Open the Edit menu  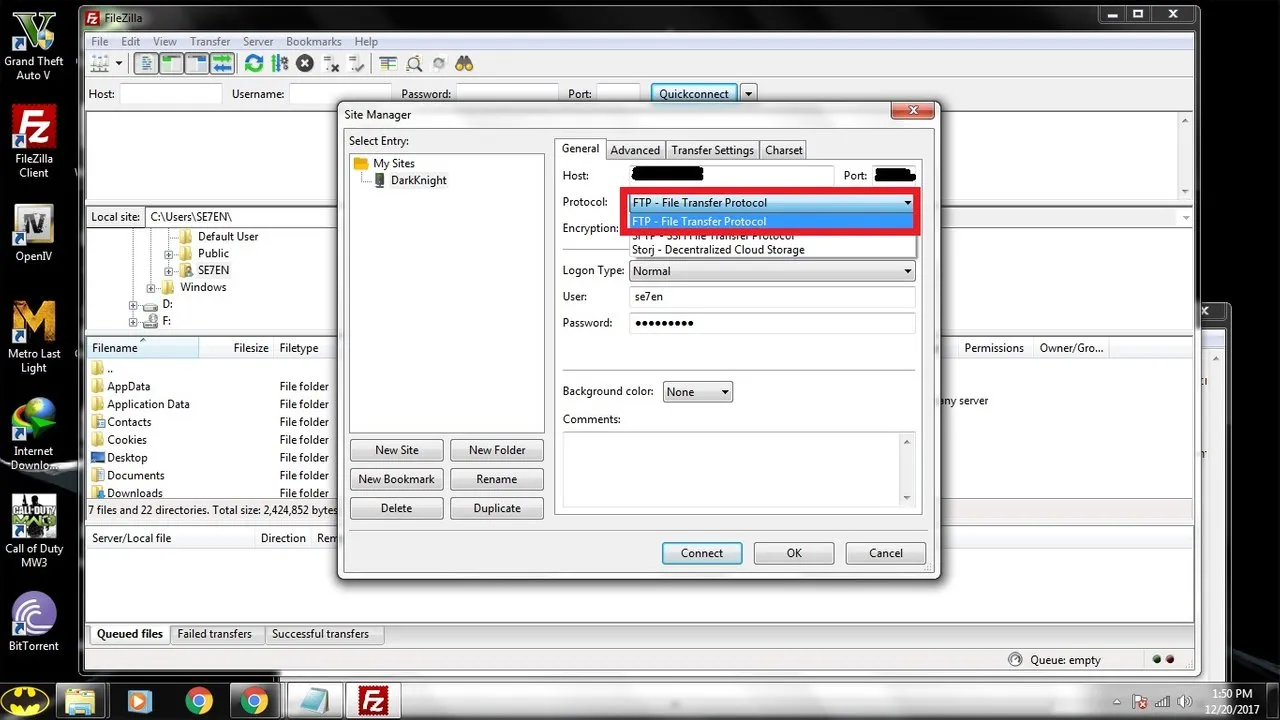coord(131,42)
